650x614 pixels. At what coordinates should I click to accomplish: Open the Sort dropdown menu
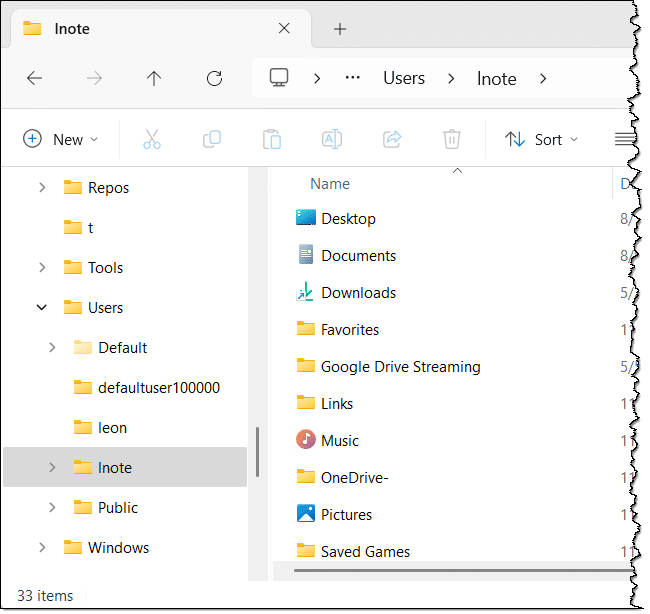tap(542, 139)
